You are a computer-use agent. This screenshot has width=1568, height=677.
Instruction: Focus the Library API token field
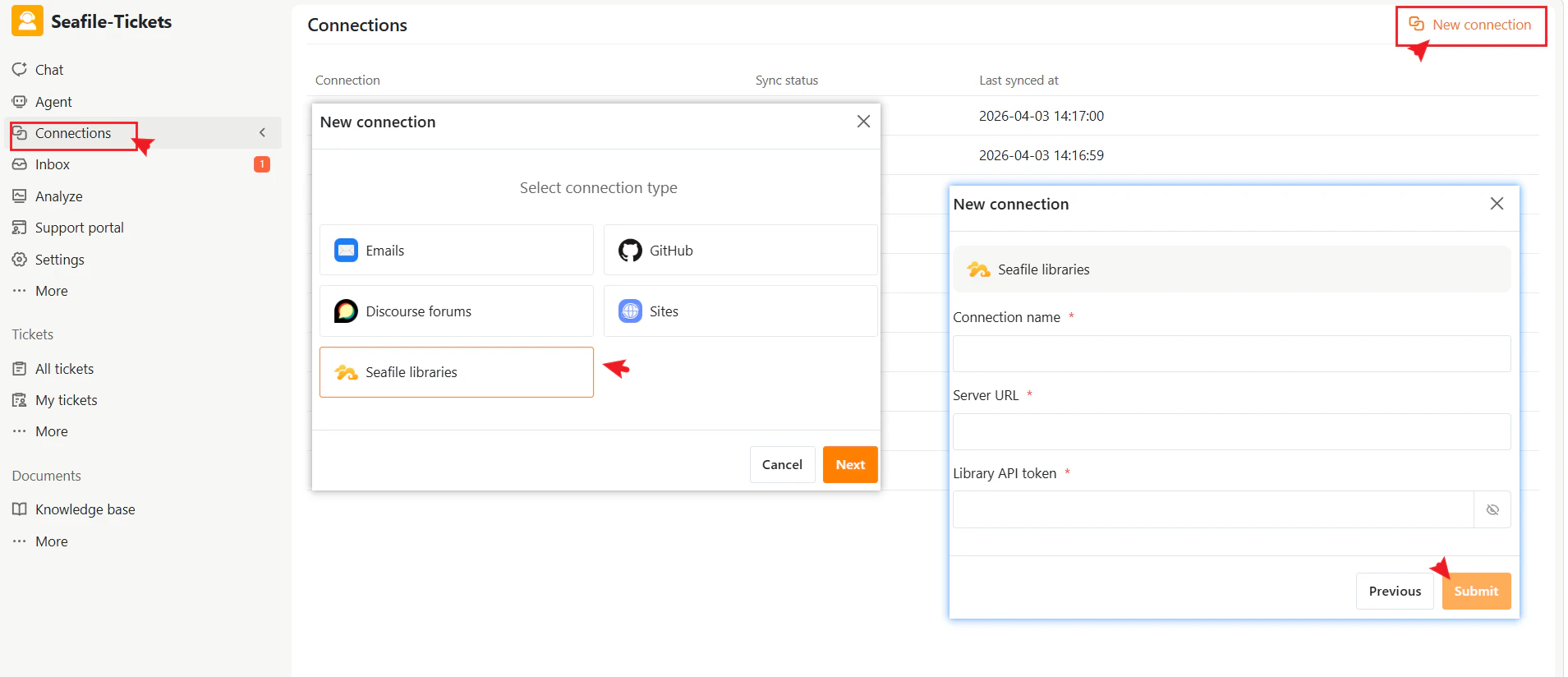1213,509
